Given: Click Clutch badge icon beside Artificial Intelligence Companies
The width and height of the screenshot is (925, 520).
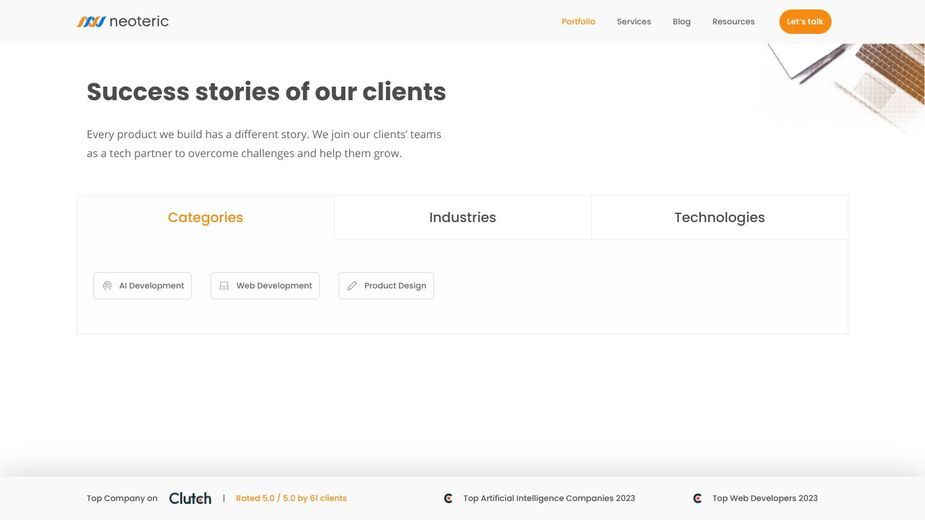Looking at the screenshot, I should [x=448, y=498].
